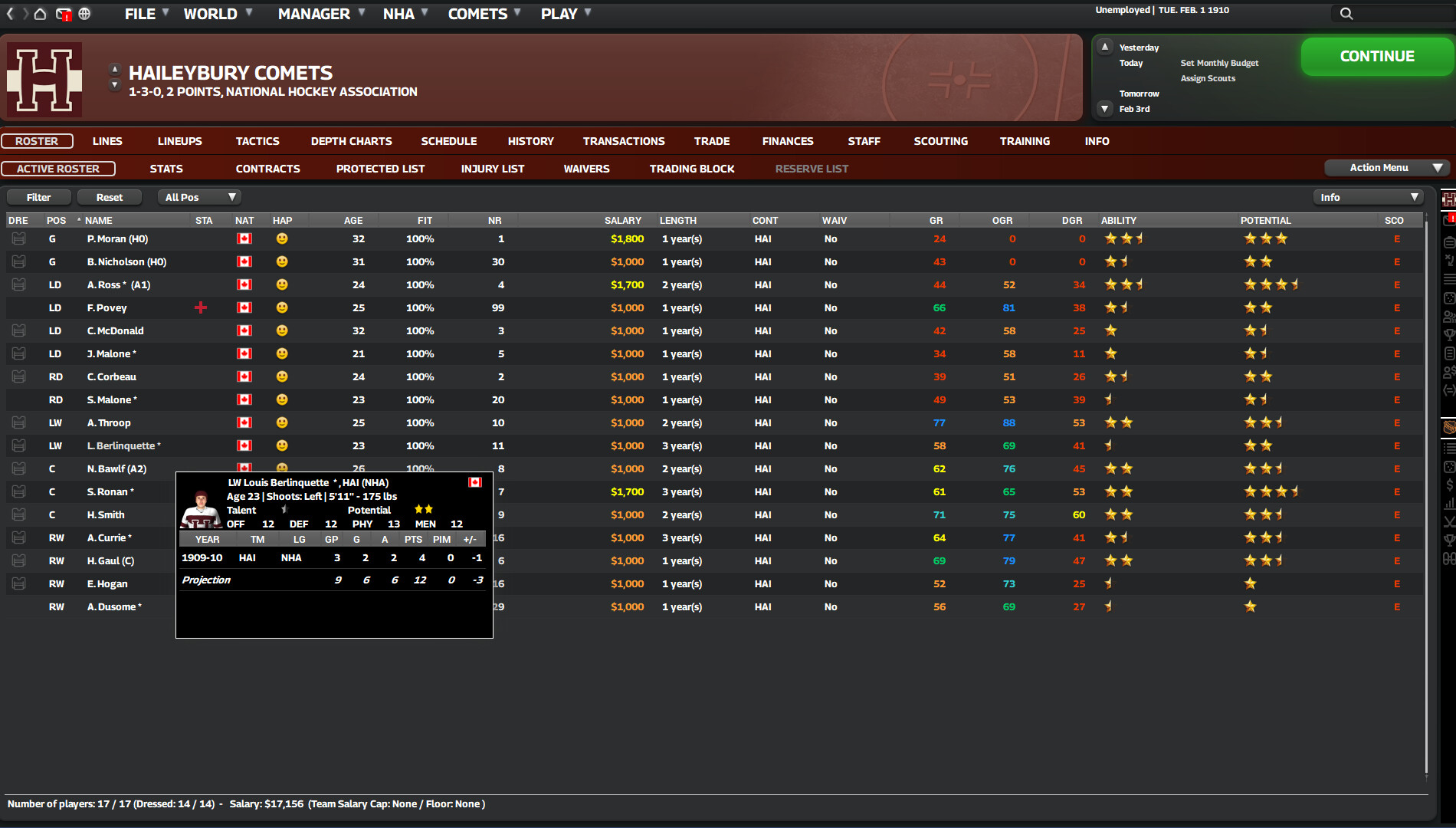Expand the Info column selector dropdown
Viewport: 1456px width, 828px height.
pos(1369,197)
